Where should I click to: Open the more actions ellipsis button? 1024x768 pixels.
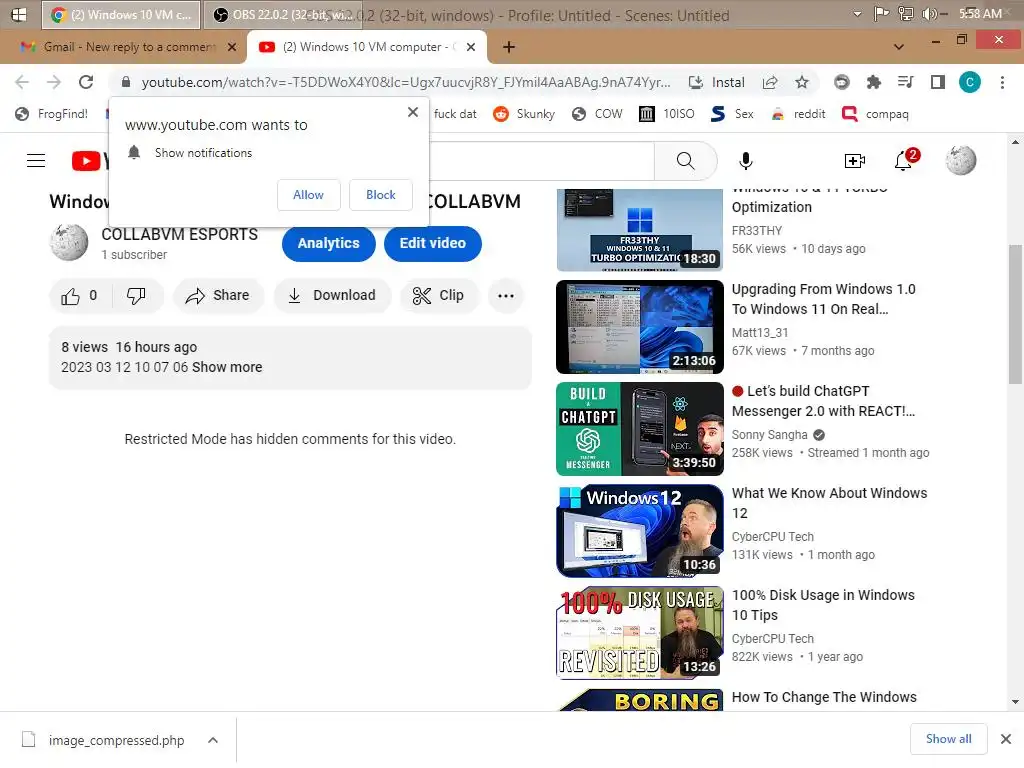point(505,296)
